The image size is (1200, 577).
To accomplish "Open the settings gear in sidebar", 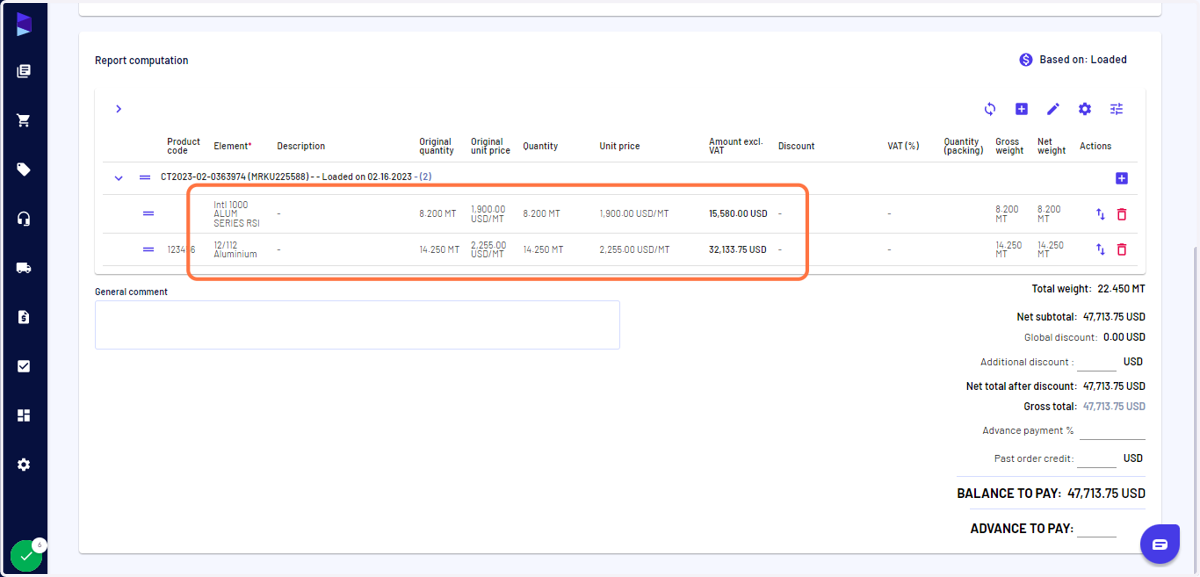I will (x=24, y=465).
